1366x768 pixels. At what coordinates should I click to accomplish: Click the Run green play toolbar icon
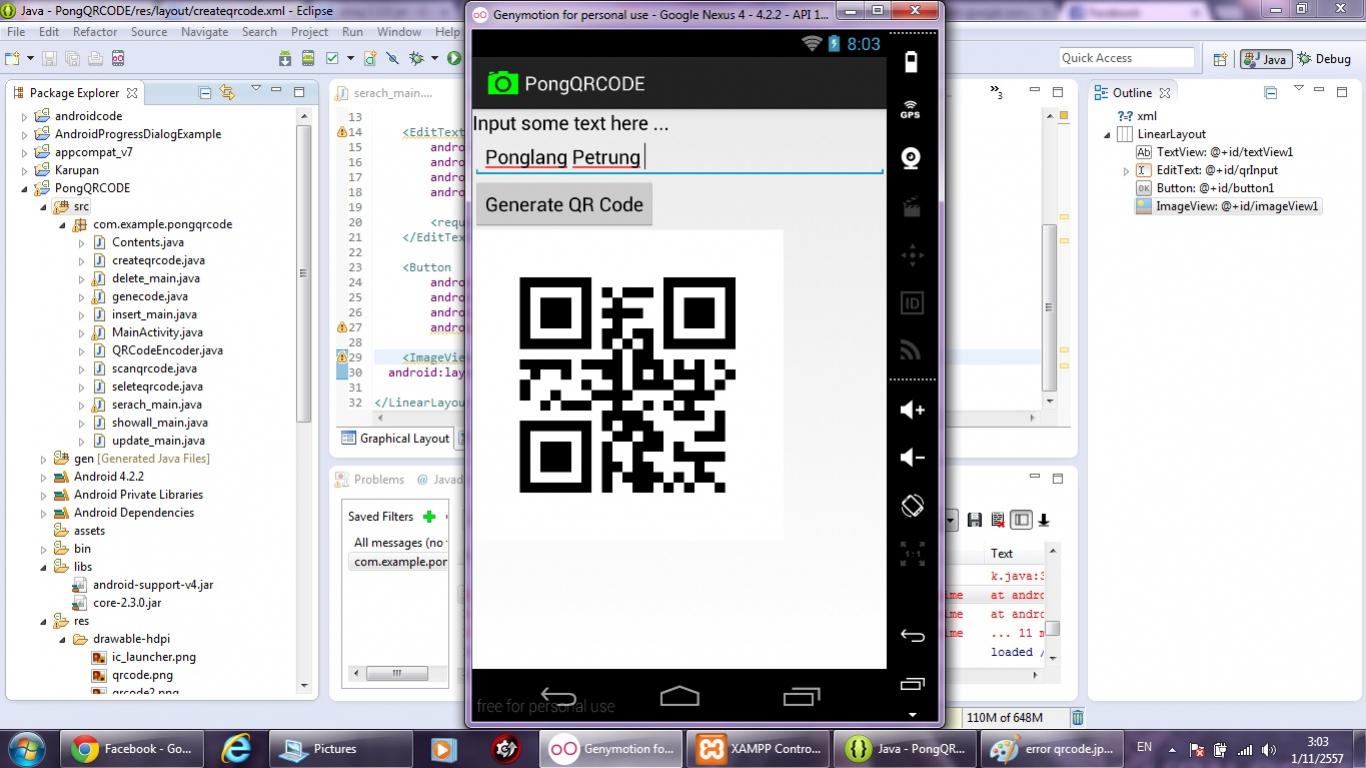tap(454, 59)
